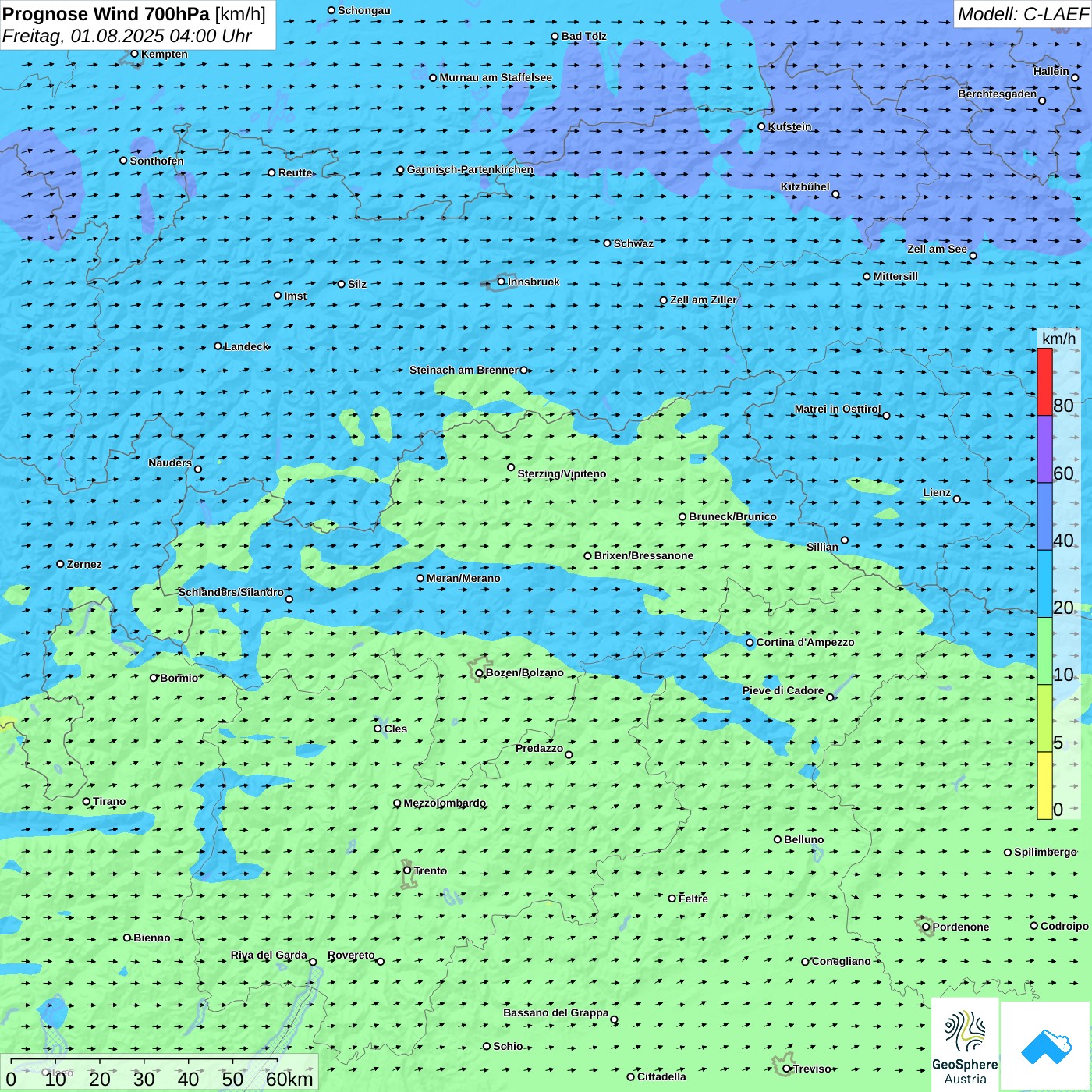The height and width of the screenshot is (1092, 1092).
Task: Click the 'Berchtesgaden' label
Action: (998, 94)
